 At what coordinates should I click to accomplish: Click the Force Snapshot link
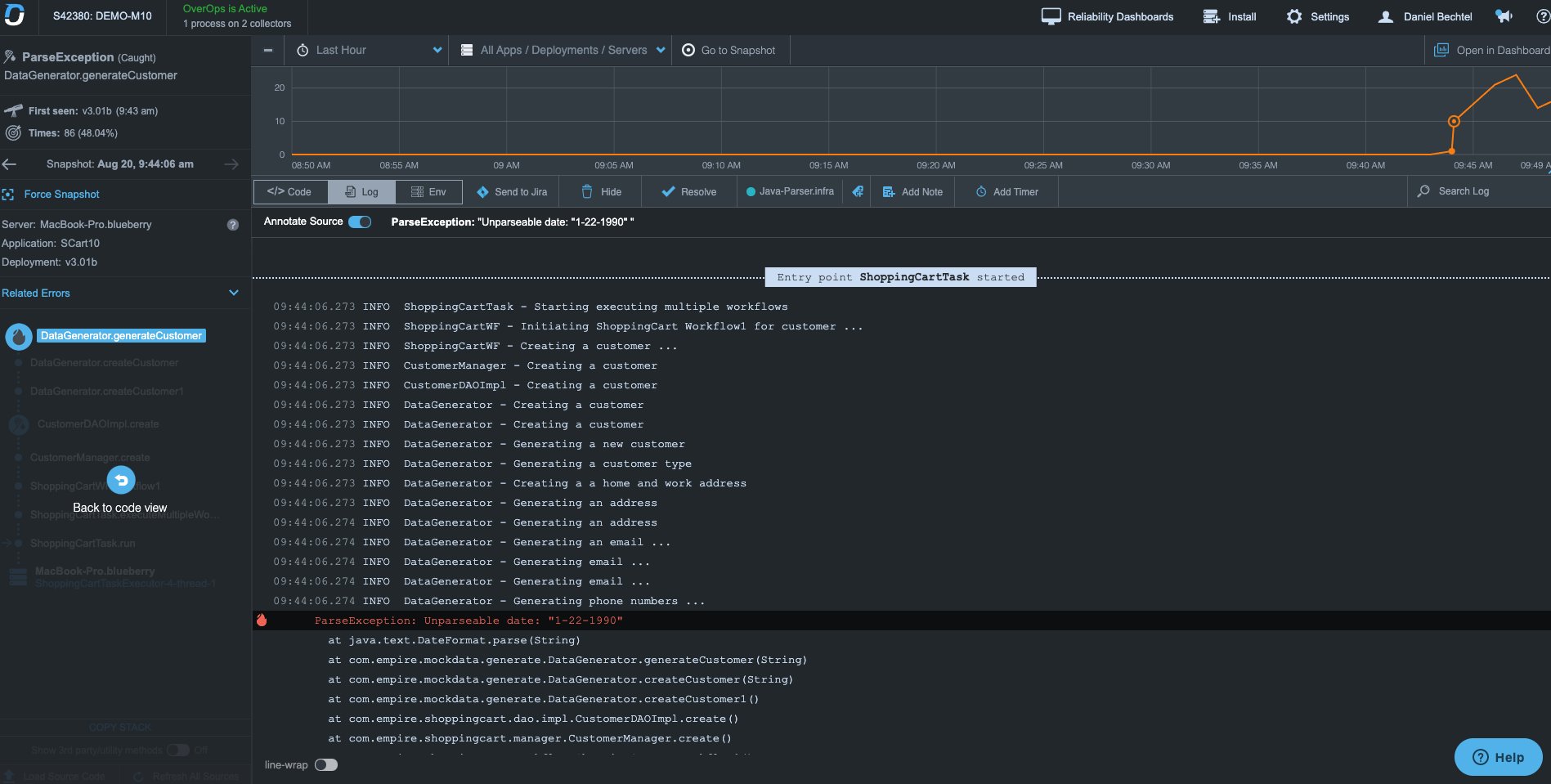(61, 195)
